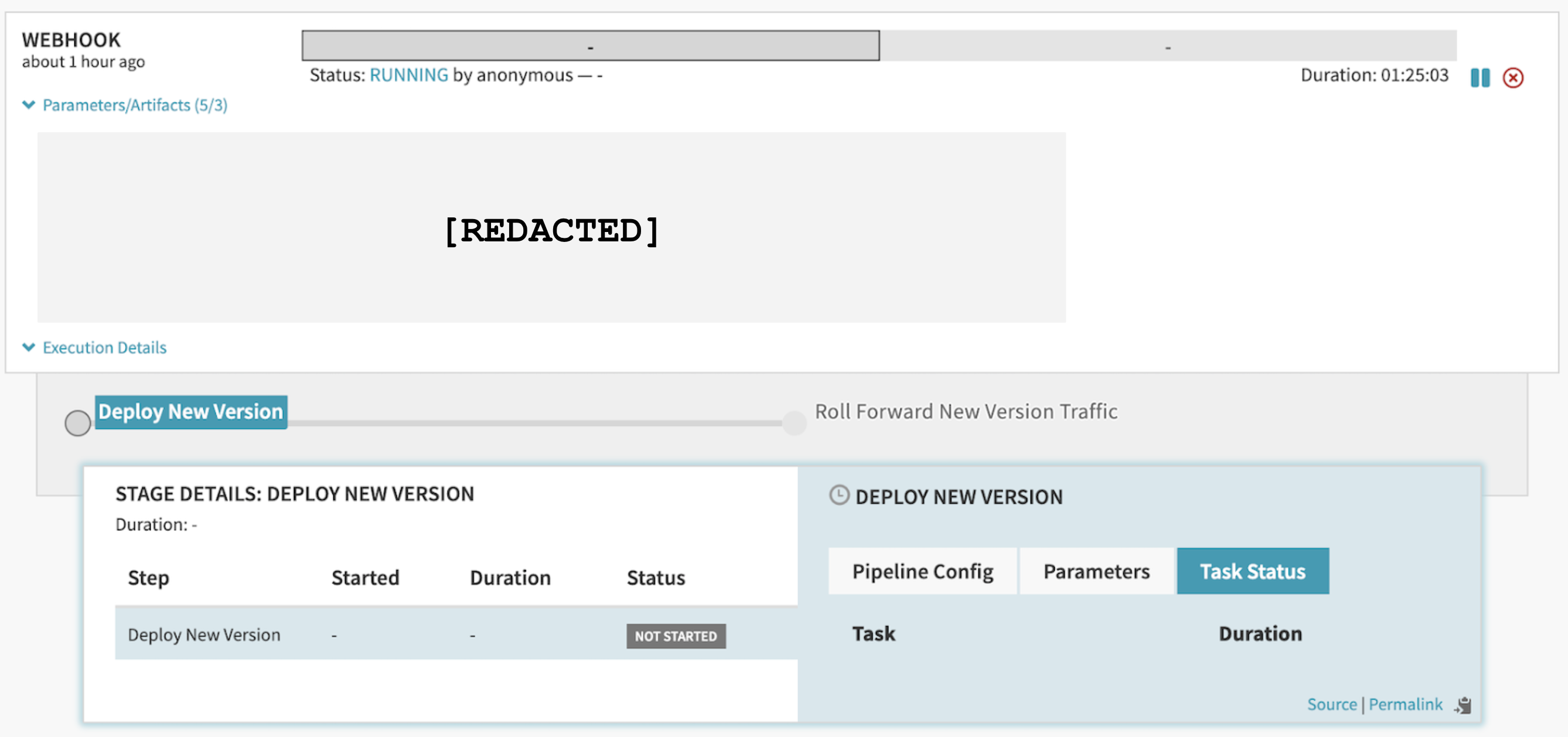
Task: Switch to the Pipeline Config tab
Action: [x=922, y=571]
